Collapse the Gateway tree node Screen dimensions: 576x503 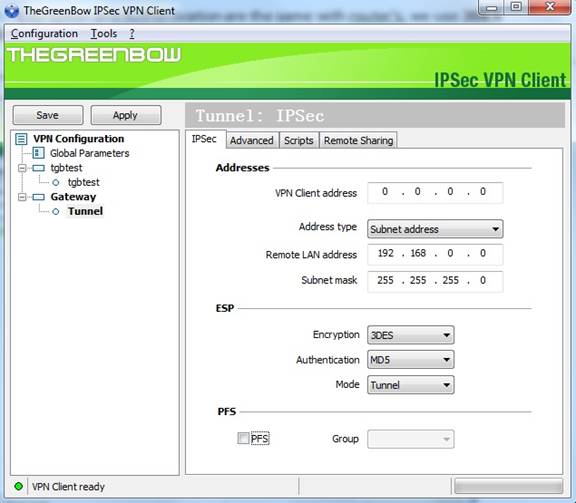pos(22,197)
